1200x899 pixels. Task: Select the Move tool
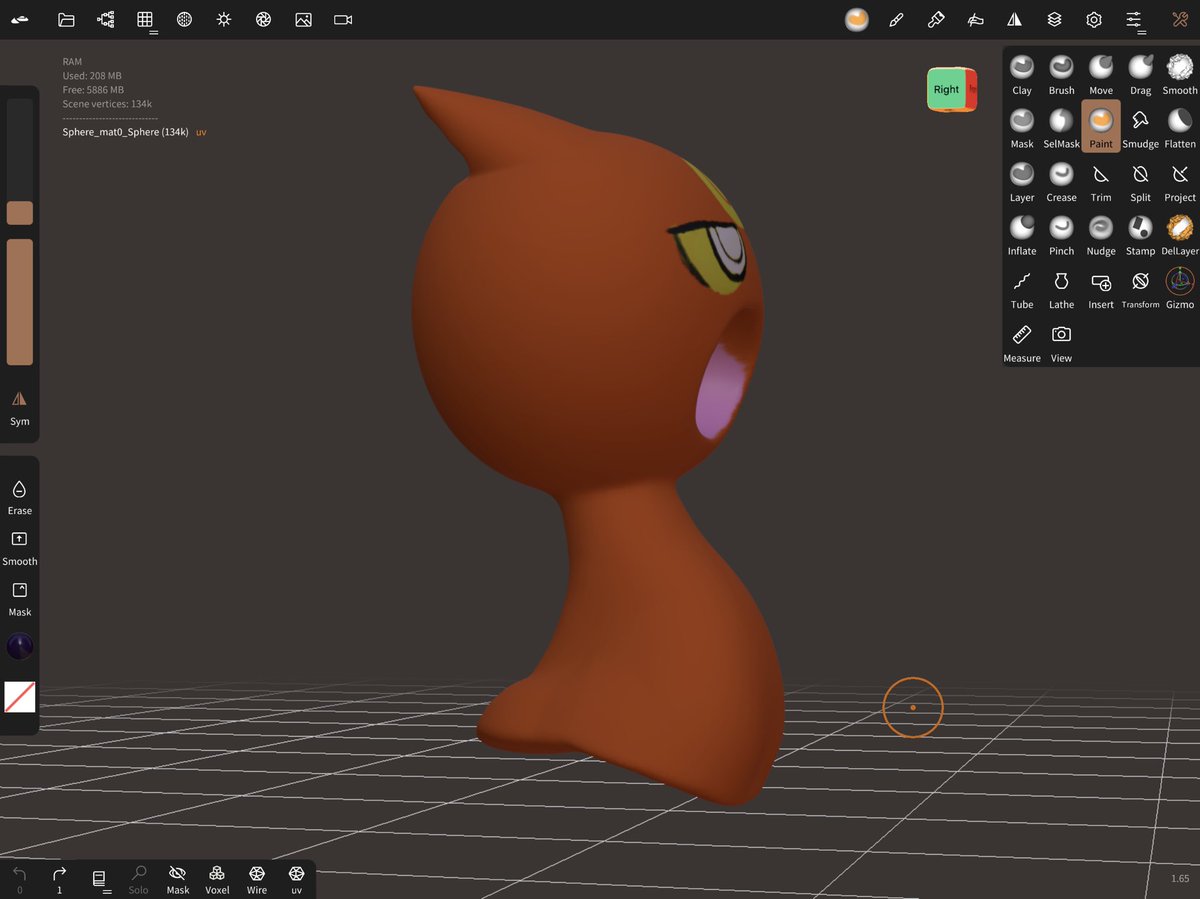[1101, 75]
